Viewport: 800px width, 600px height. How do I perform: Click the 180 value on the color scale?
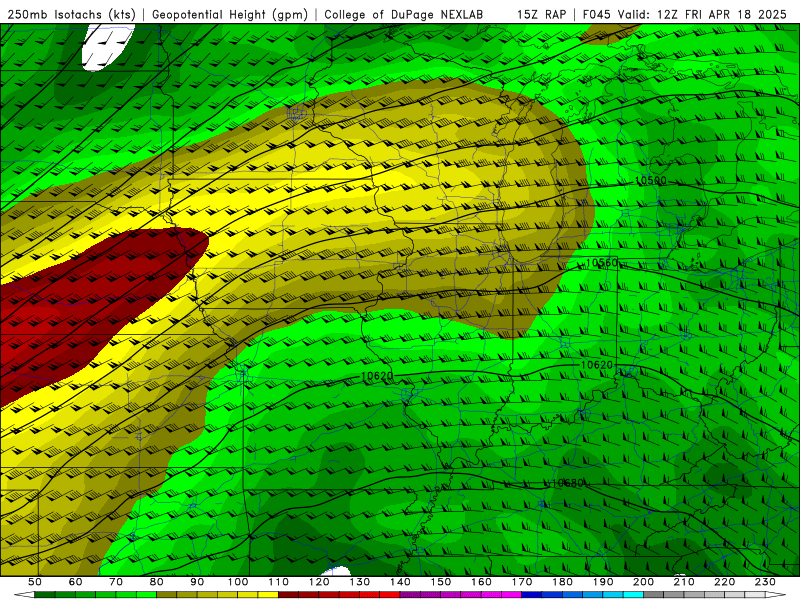(562, 582)
